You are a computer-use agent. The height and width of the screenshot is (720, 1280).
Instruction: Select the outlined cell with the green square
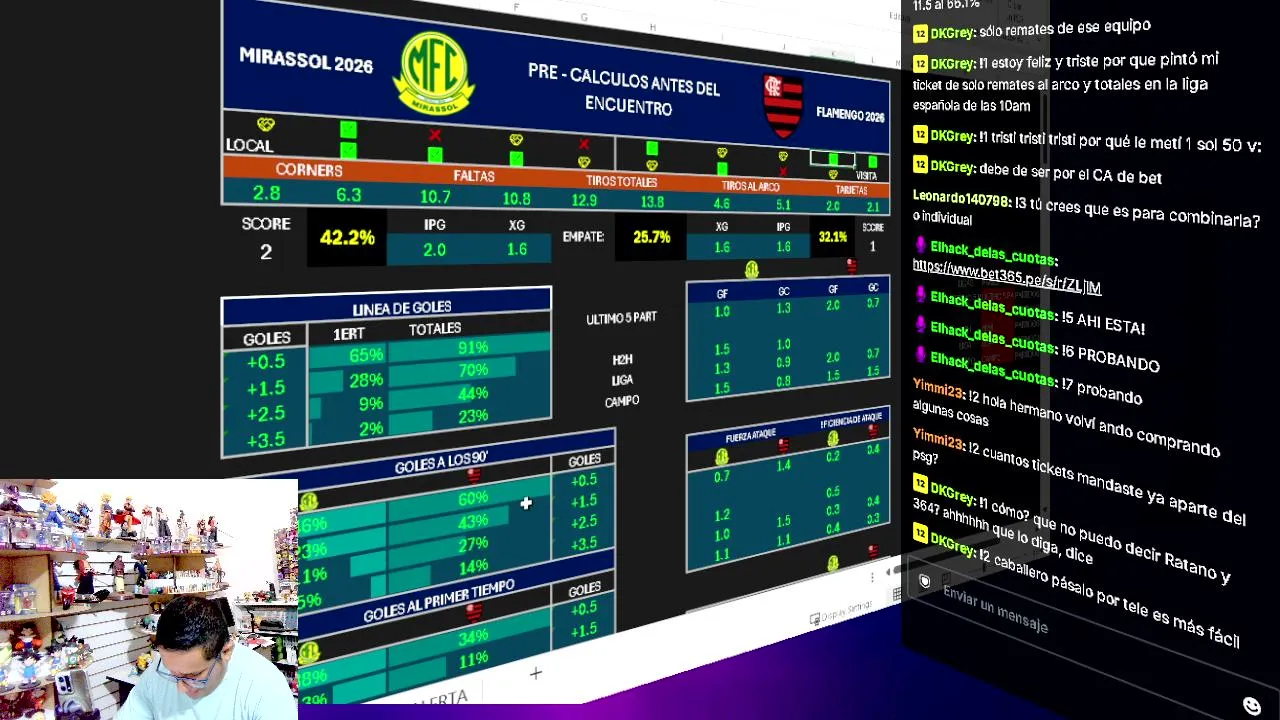coord(832,159)
